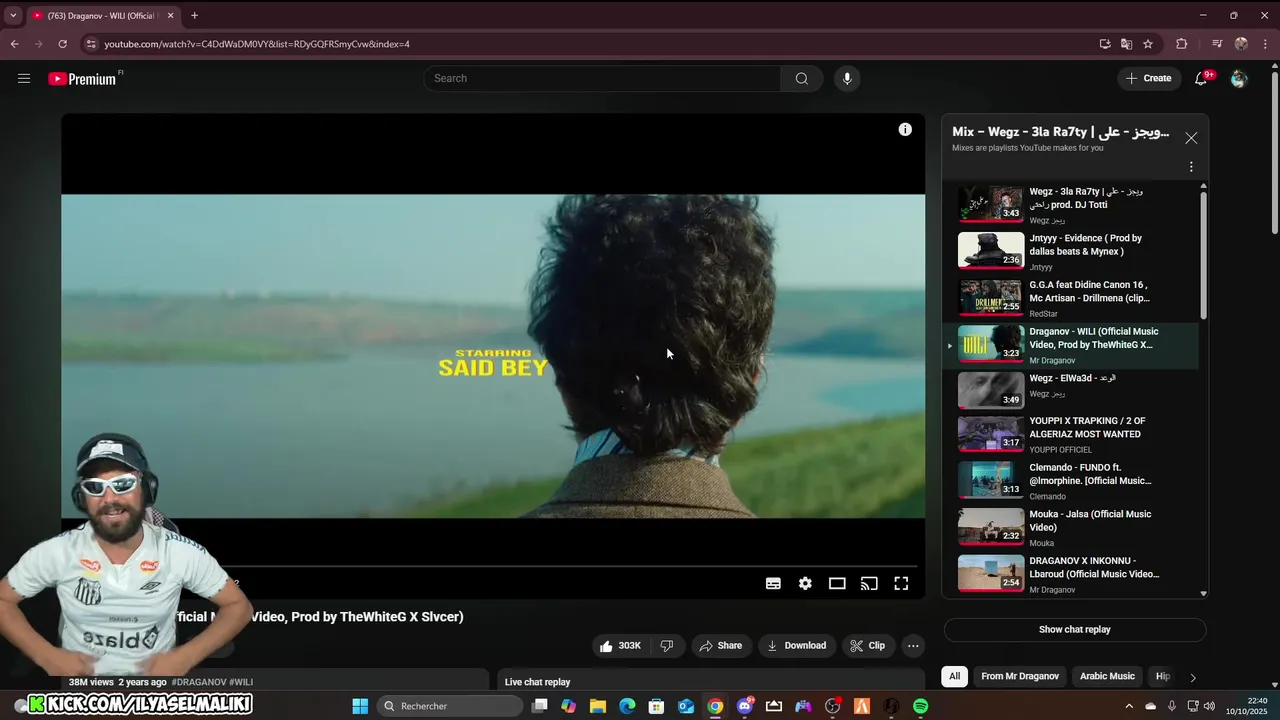Play YOUPPI X TRAPKING playlist video
The width and height of the screenshot is (1280, 720).
(x=1070, y=434)
